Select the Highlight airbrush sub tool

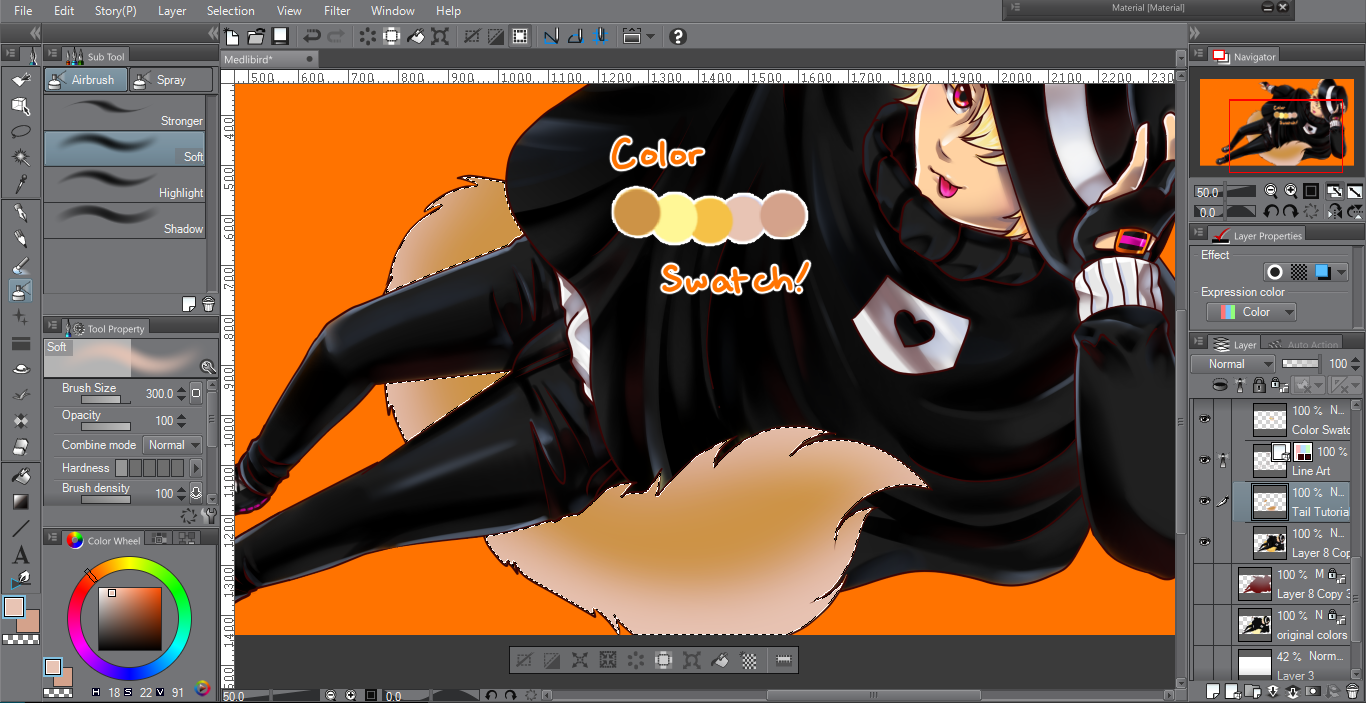pos(125,183)
